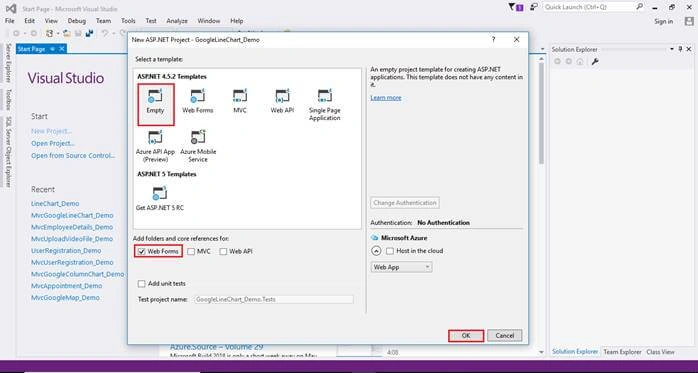Select the Solution Explorer bottom tab
This screenshot has height=373, width=698.
pos(575,352)
